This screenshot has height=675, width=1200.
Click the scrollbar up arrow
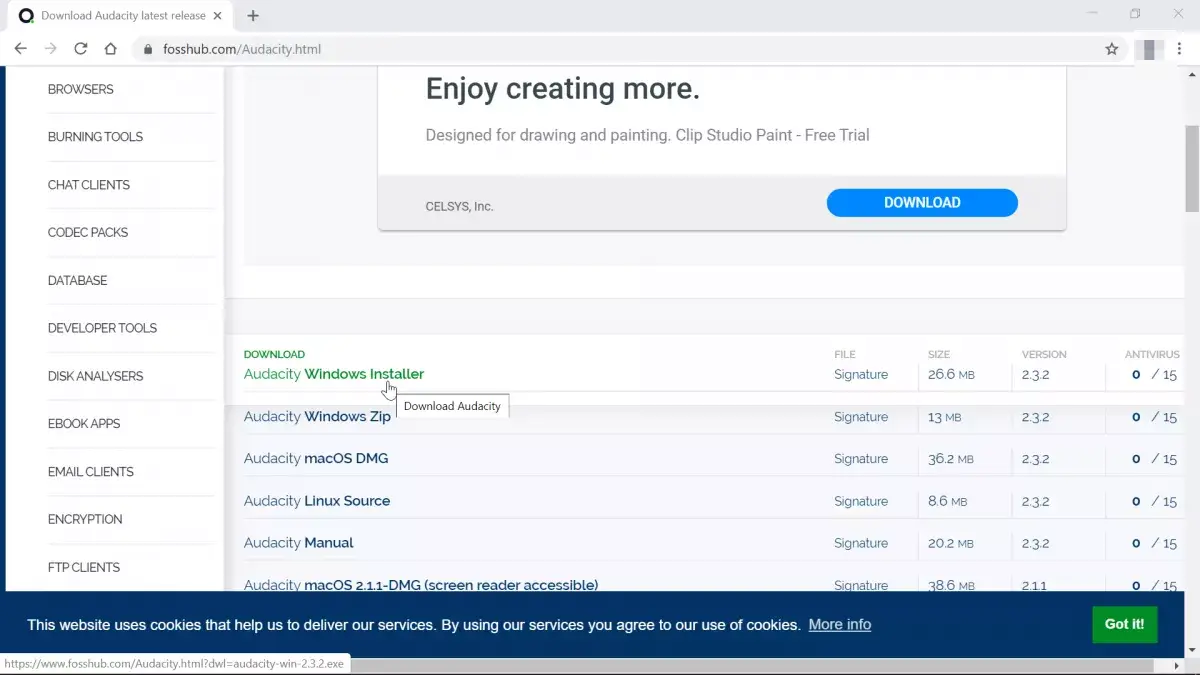click(1192, 74)
